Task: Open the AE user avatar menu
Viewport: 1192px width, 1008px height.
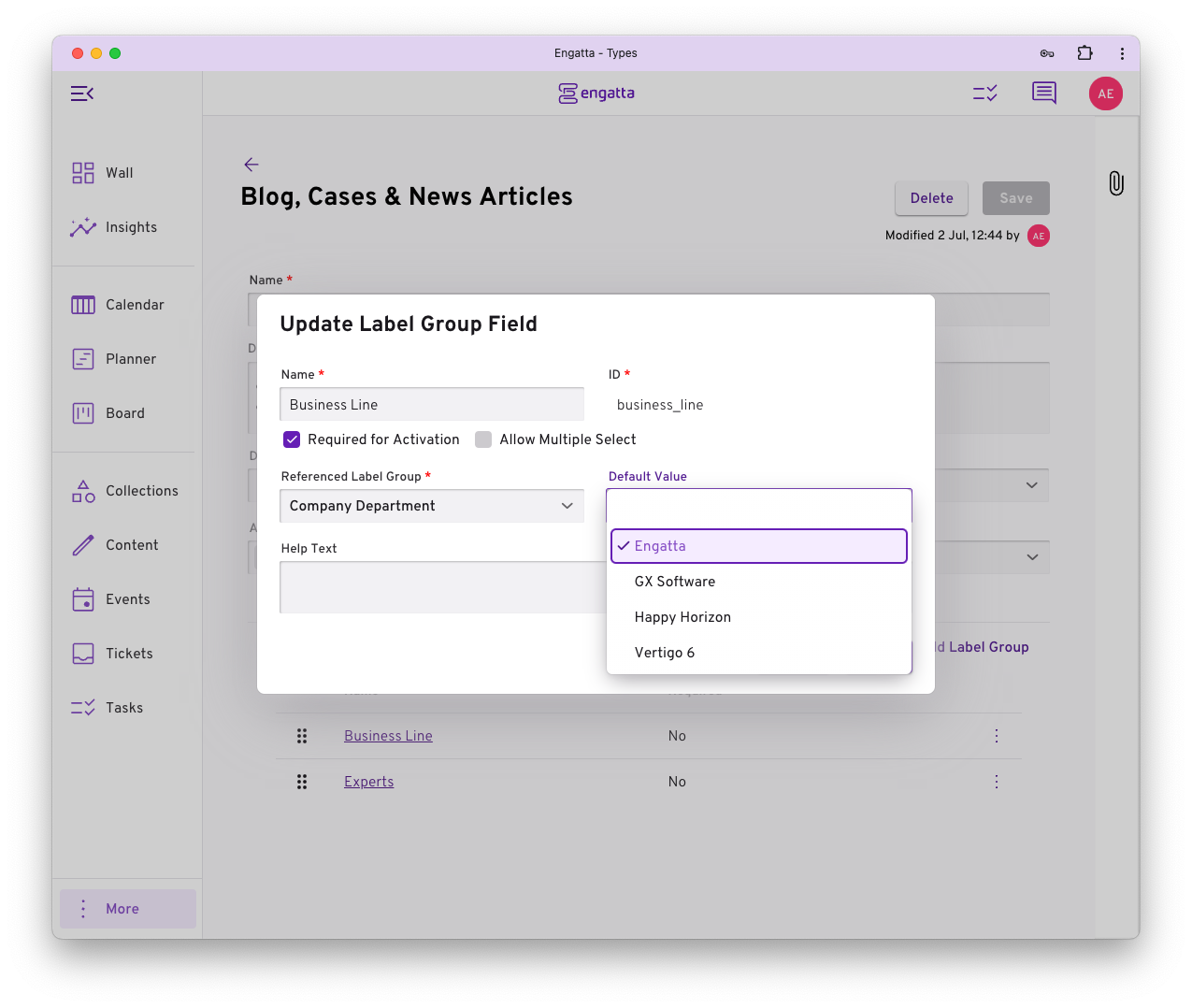Action: [x=1105, y=94]
